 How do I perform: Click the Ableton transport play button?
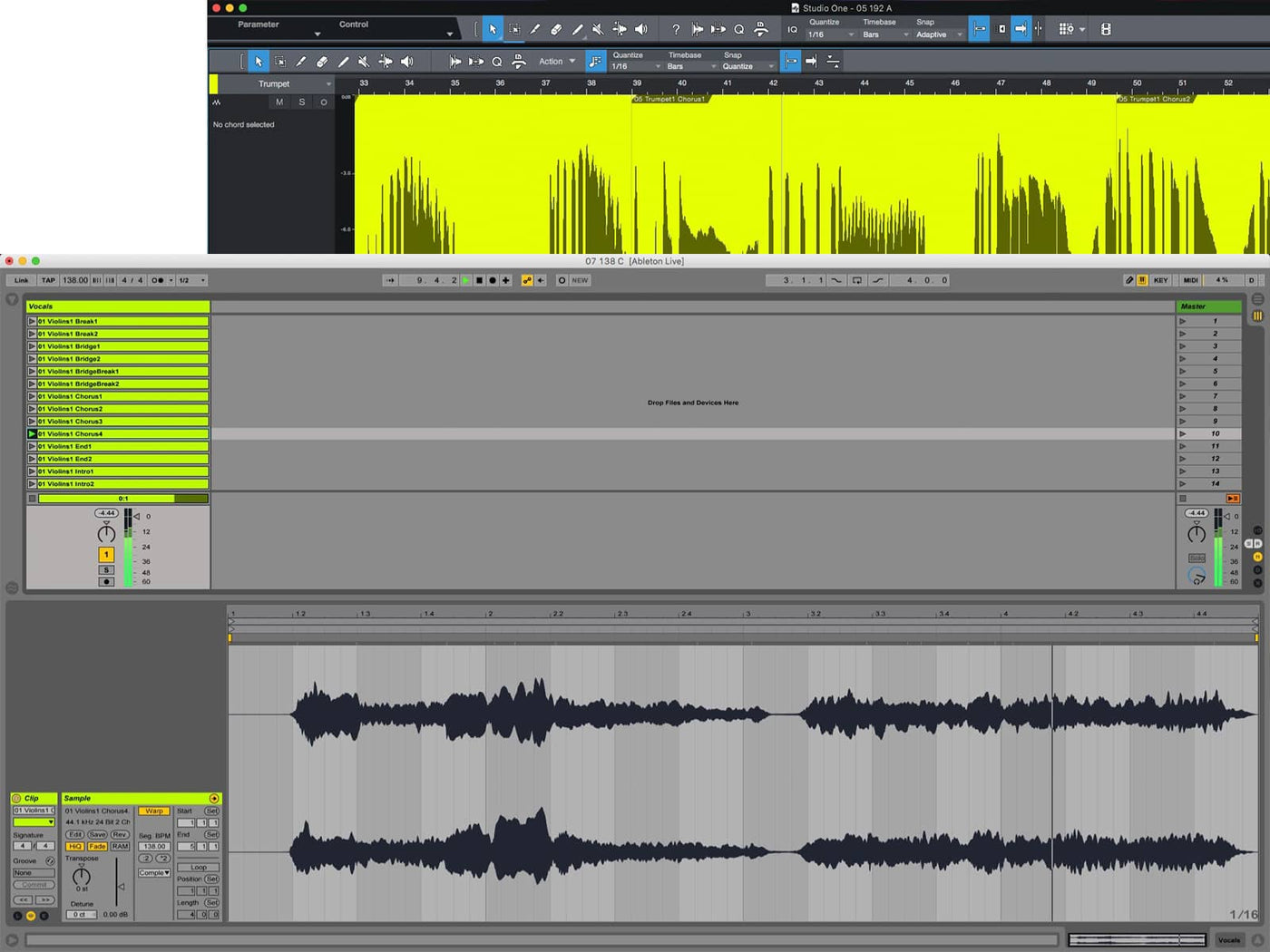click(x=466, y=280)
